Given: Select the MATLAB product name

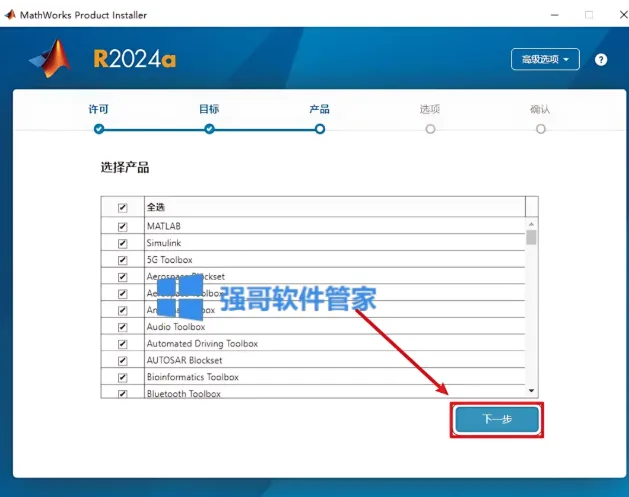Looking at the screenshot, I should (164, 226).
